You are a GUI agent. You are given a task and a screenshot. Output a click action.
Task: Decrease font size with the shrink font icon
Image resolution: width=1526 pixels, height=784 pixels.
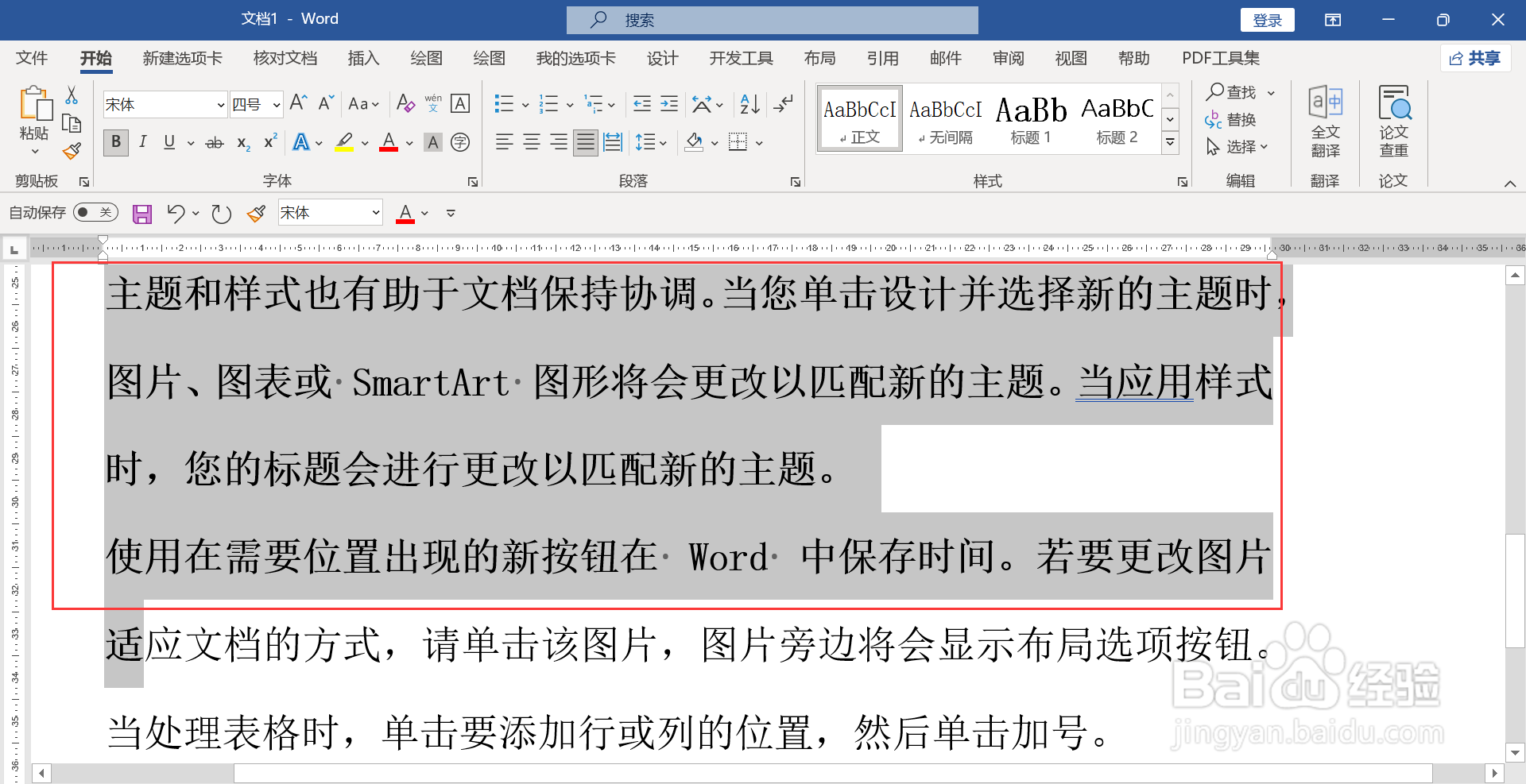pos(326,103)
